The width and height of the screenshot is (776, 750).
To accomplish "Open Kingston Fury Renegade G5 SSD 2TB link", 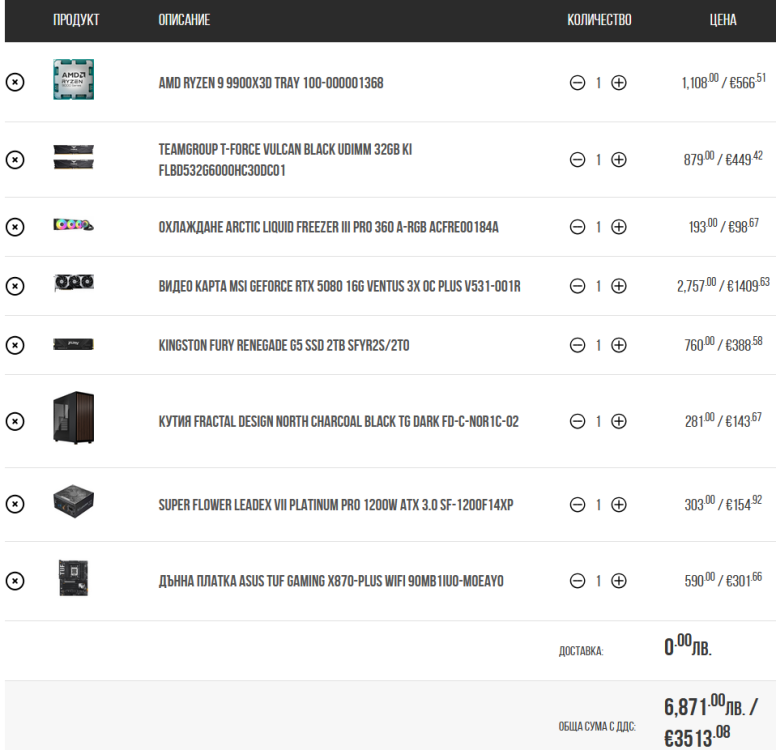I will tap(284, 345).
